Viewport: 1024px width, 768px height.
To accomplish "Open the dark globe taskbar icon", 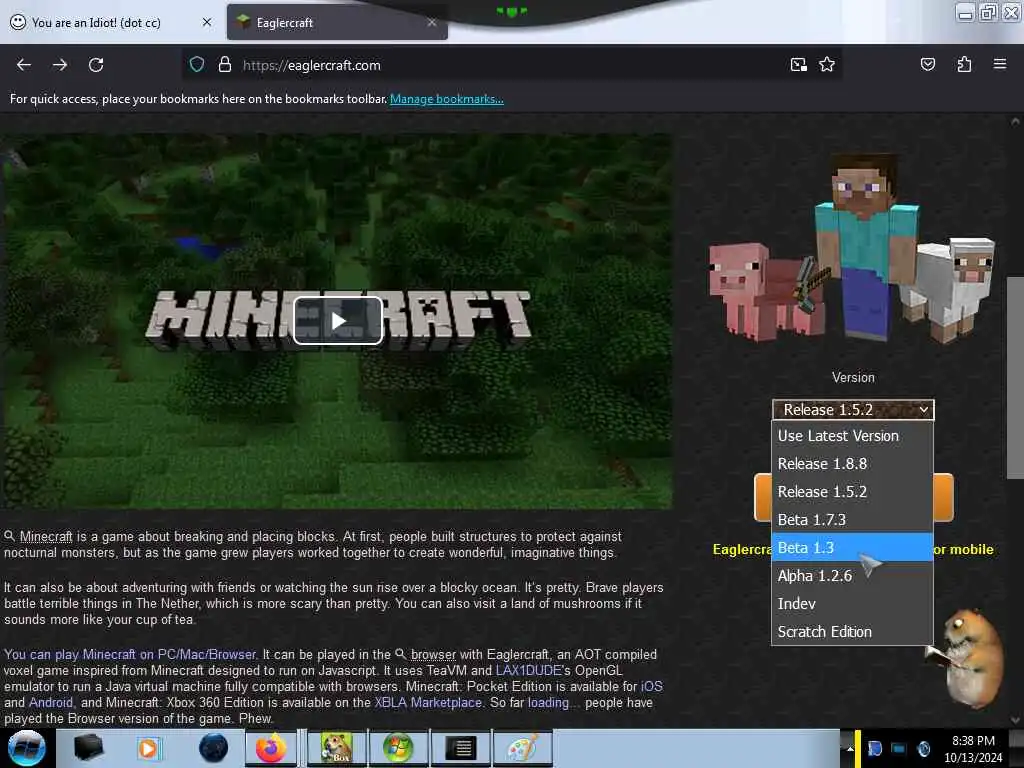I will [214, 748].
